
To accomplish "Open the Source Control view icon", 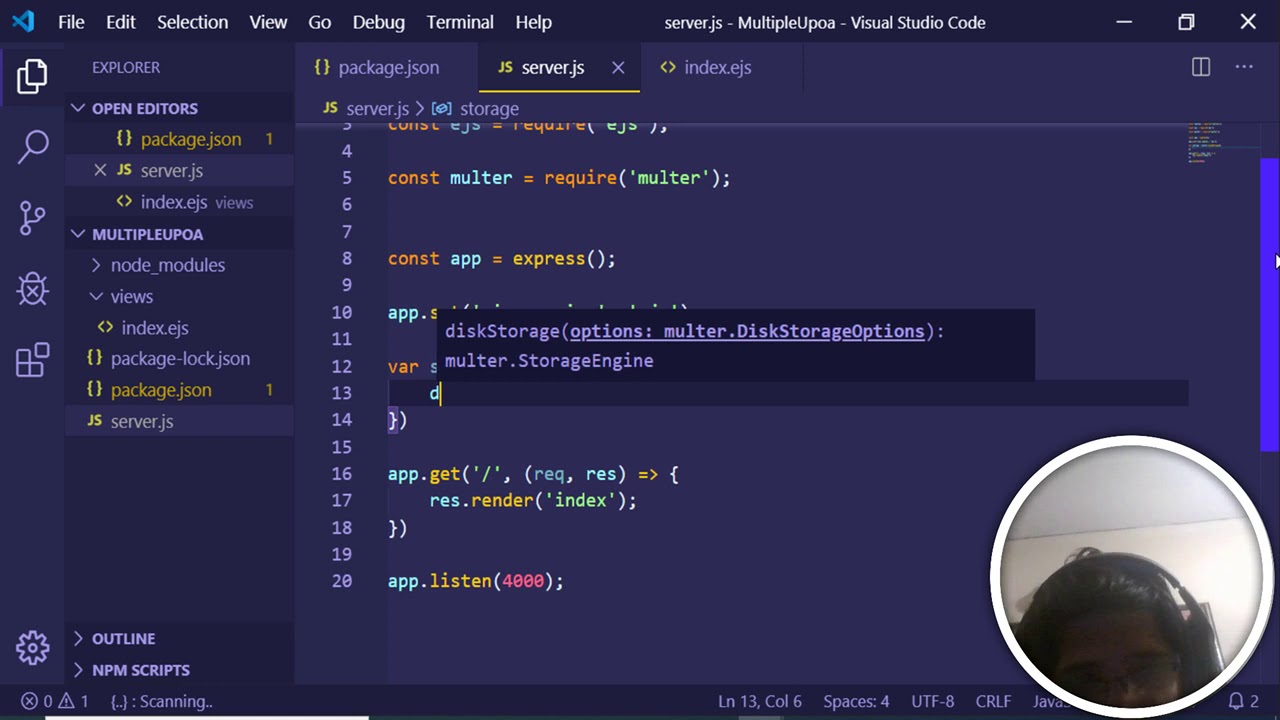I will pyautogui.click(x=32, y=217).
